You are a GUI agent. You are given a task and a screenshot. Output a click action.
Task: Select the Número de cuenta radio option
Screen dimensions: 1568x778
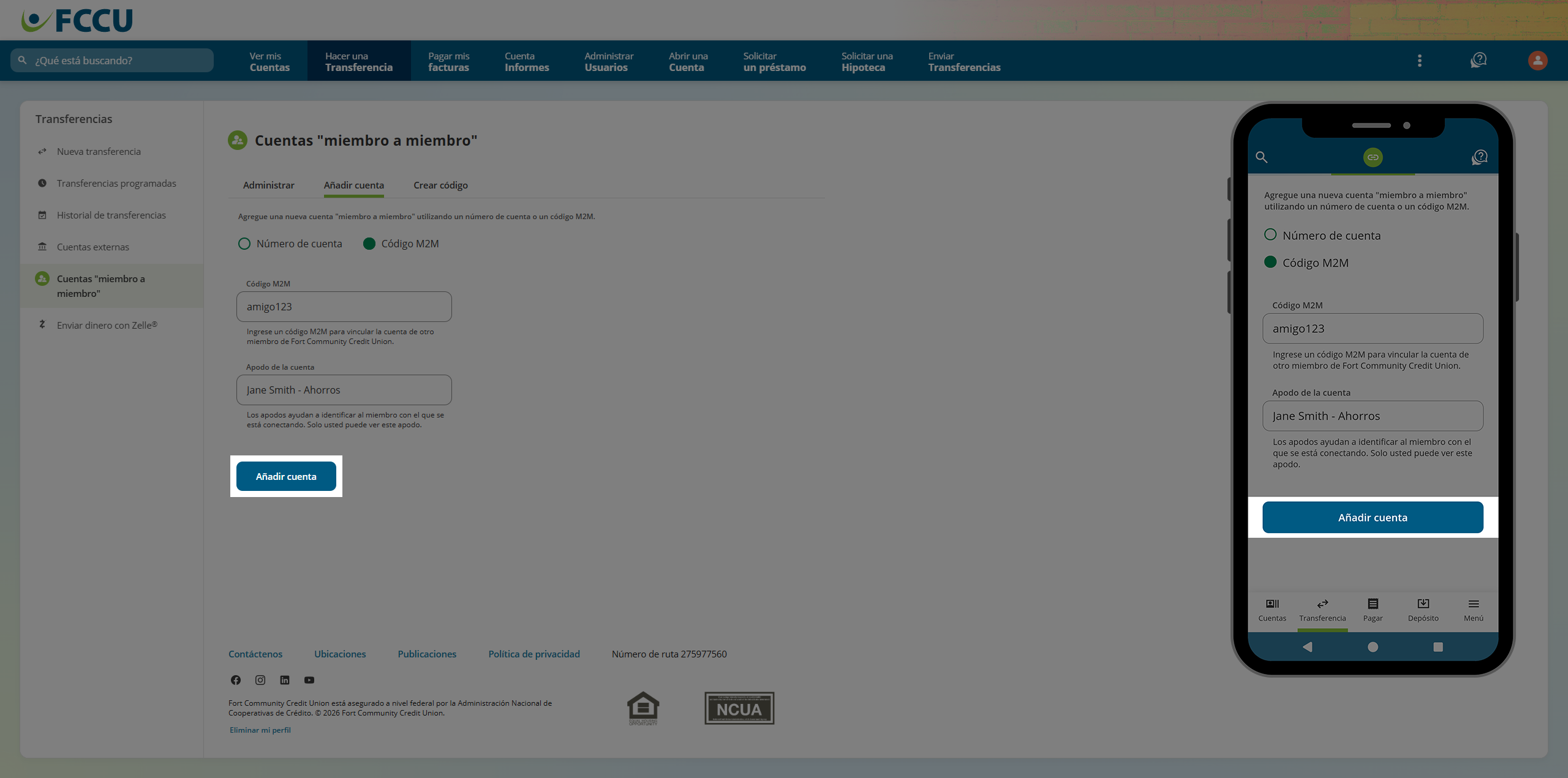244,244
